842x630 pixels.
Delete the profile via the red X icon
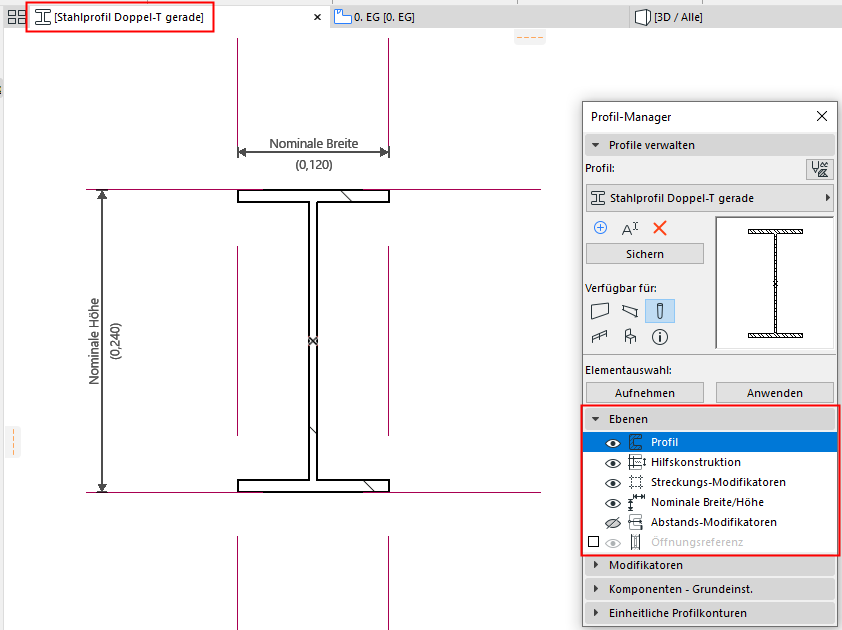coord(659,228)
